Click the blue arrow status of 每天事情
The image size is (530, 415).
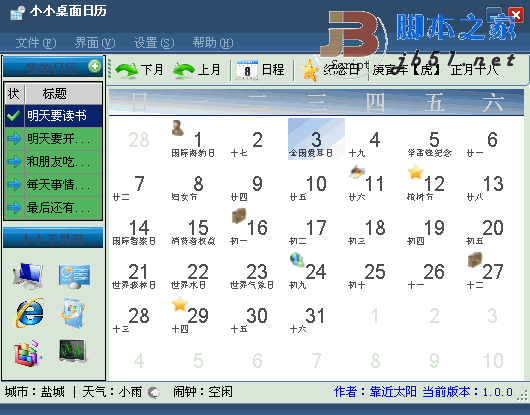click(14, 185)
